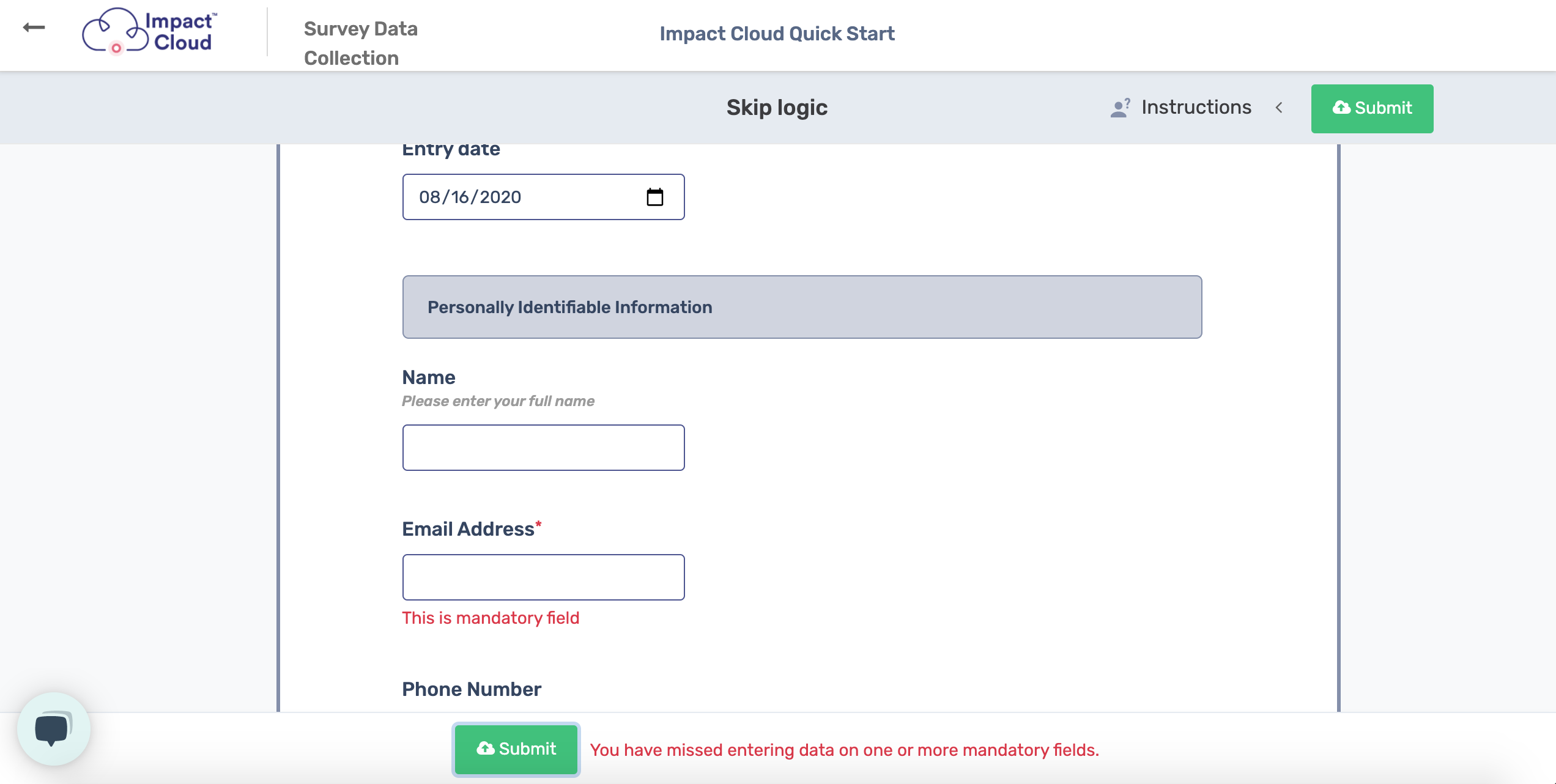Image resolution: width=1556 pixels, height=784 pixels.
Task: Click the 'This is mandatory field' error text
Action: 491,618
